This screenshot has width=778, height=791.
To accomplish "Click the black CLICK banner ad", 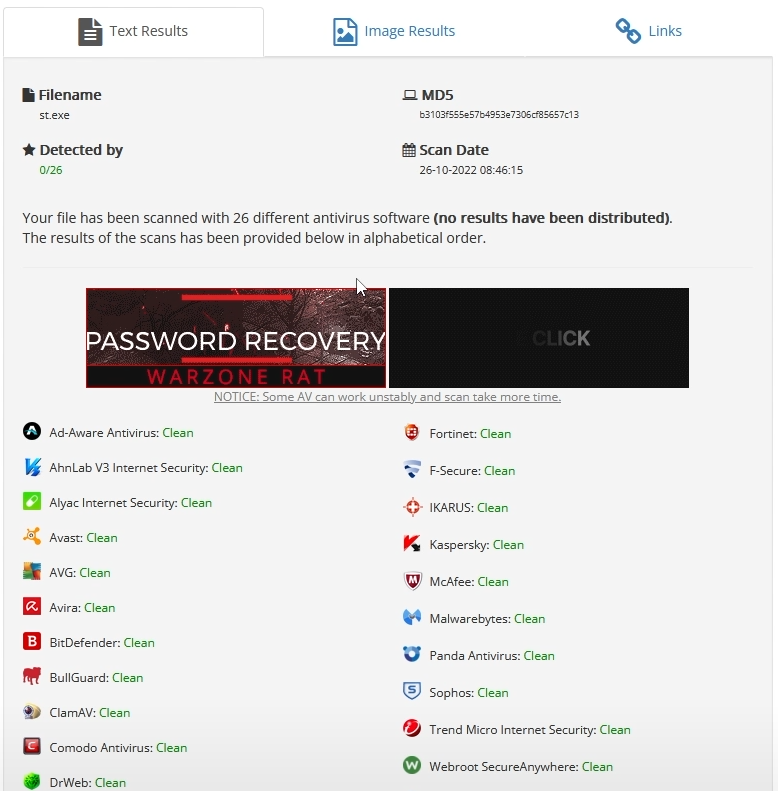I will coord(539,338).
